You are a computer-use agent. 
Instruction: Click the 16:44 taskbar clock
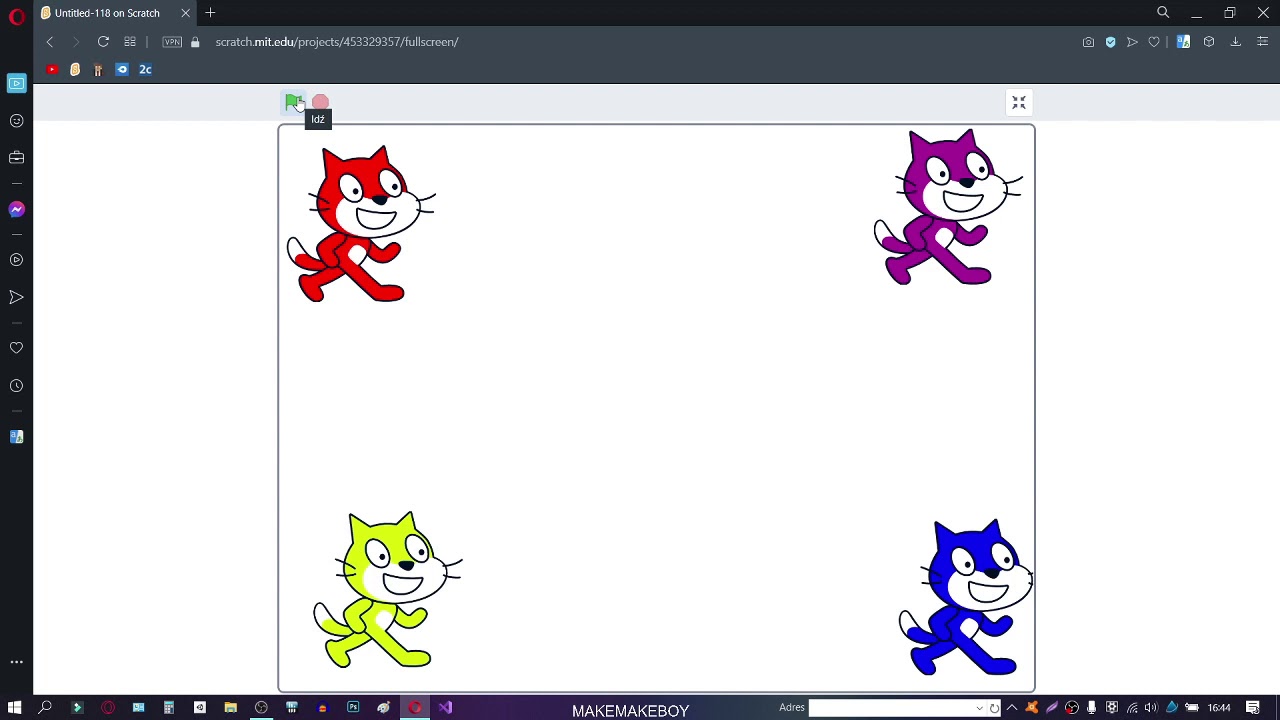coord(1219,708)
